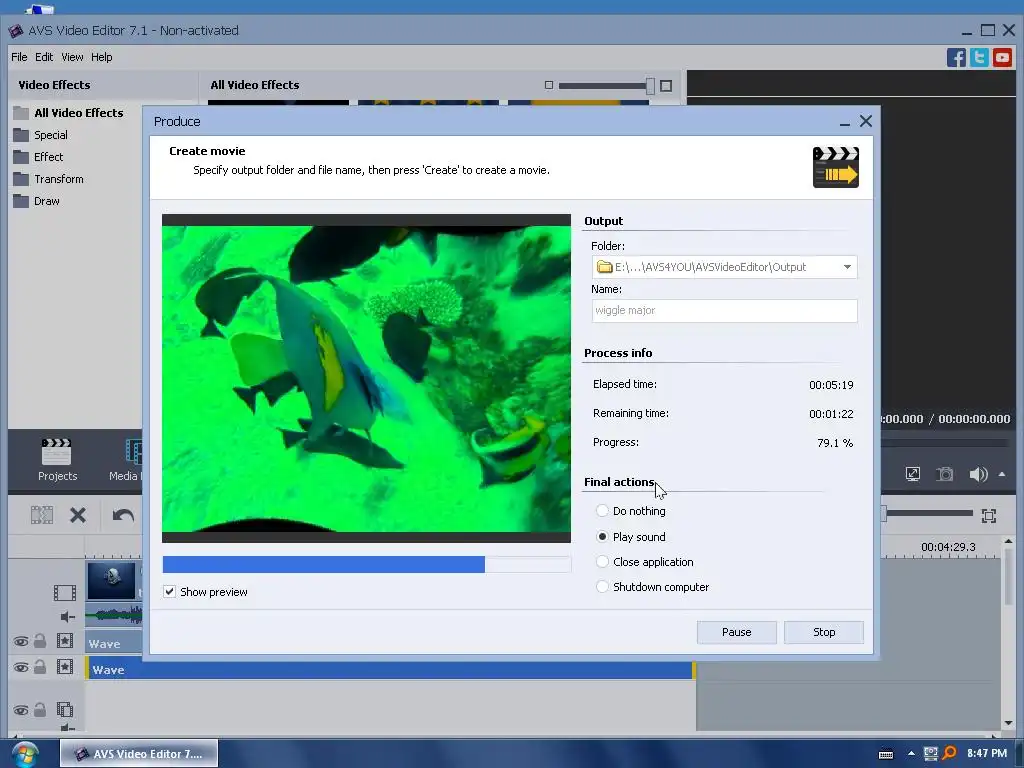This screenshot has width=1024, height=768.
Task: Click timeline scrollbar up arrow
Action: point(1008,541)
